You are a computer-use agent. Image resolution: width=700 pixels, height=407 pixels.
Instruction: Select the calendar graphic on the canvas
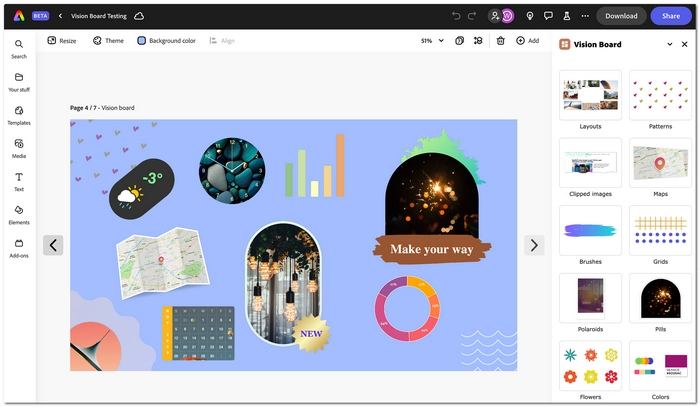(x=198, y=333)
